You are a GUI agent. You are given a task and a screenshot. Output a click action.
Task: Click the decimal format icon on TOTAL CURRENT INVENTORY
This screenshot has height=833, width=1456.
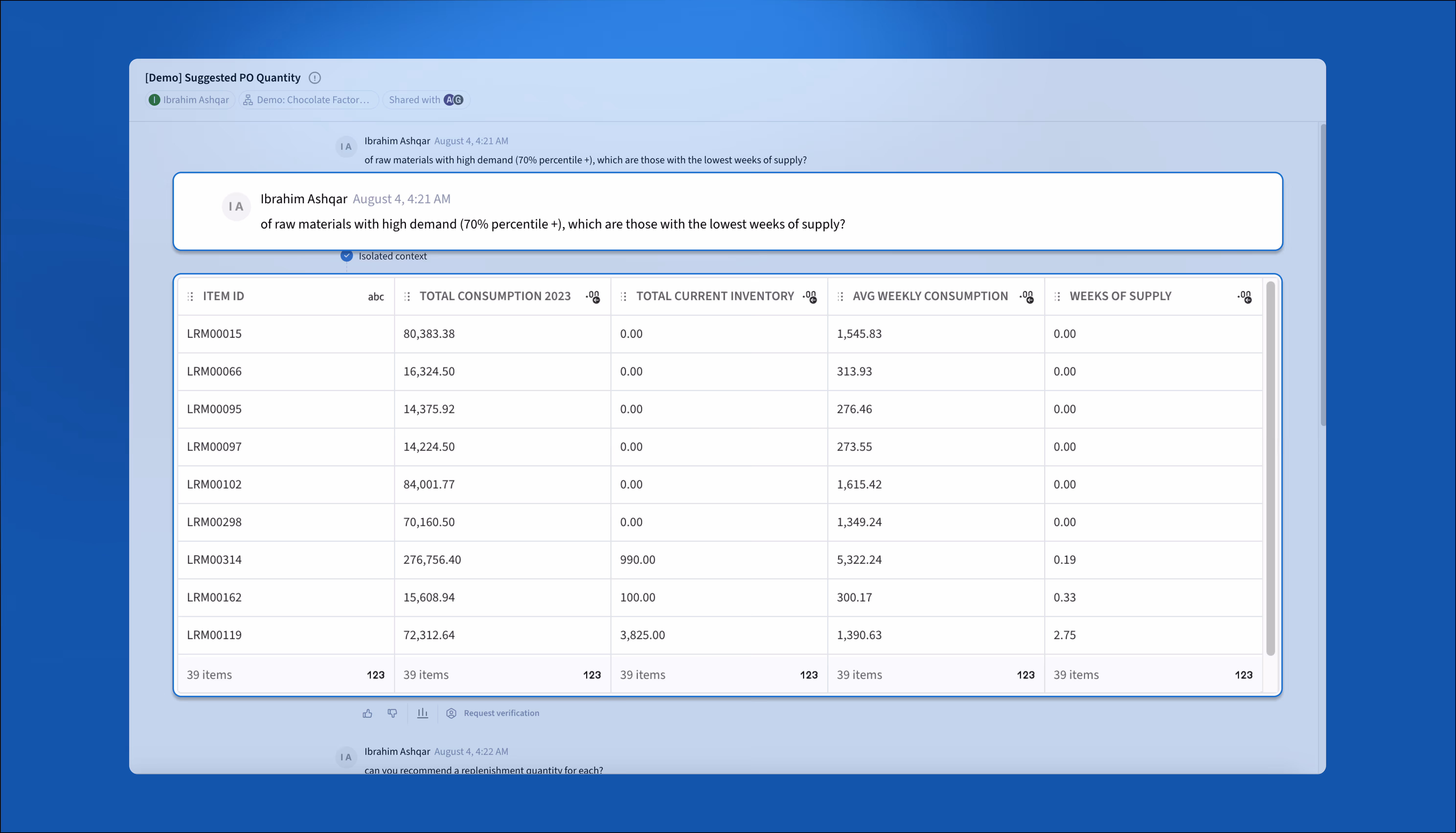809,296
